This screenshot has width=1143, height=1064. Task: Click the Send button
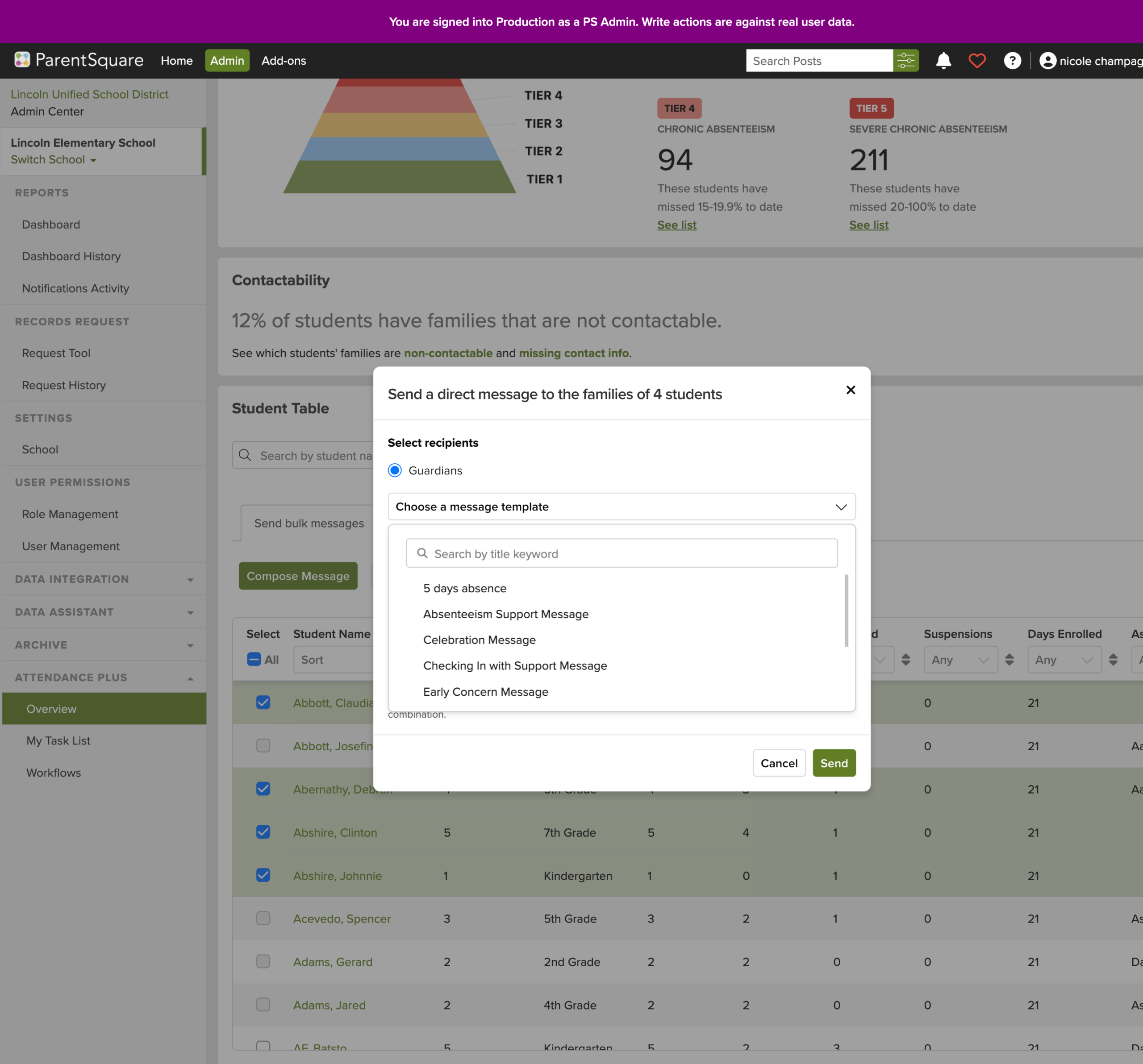(834, 763)
